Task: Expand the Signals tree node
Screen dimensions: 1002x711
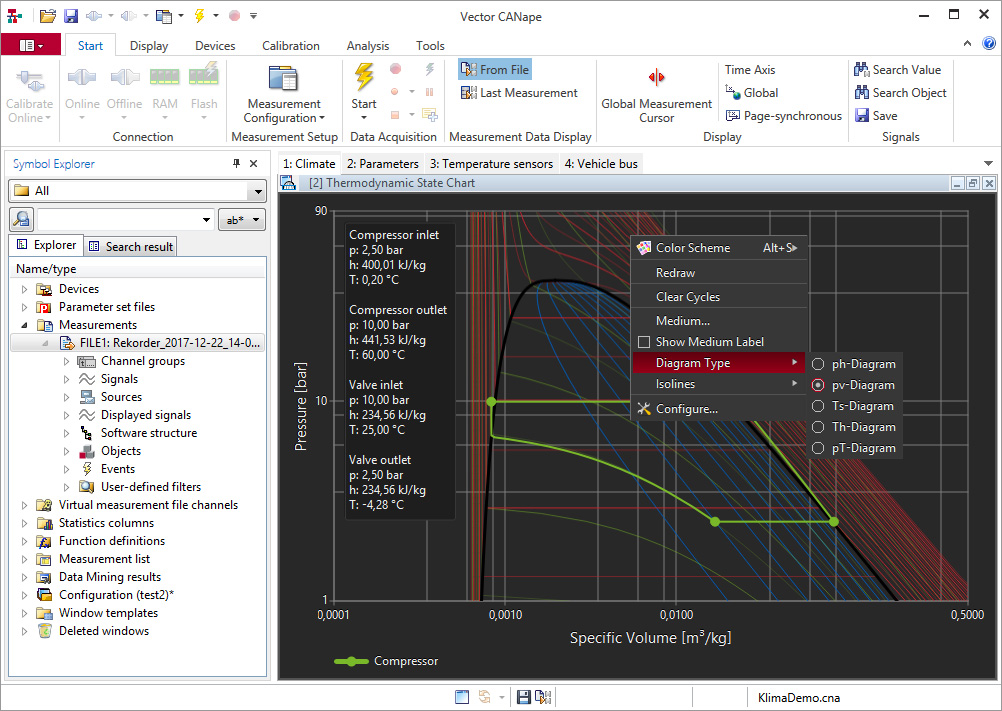Action: 66,379
